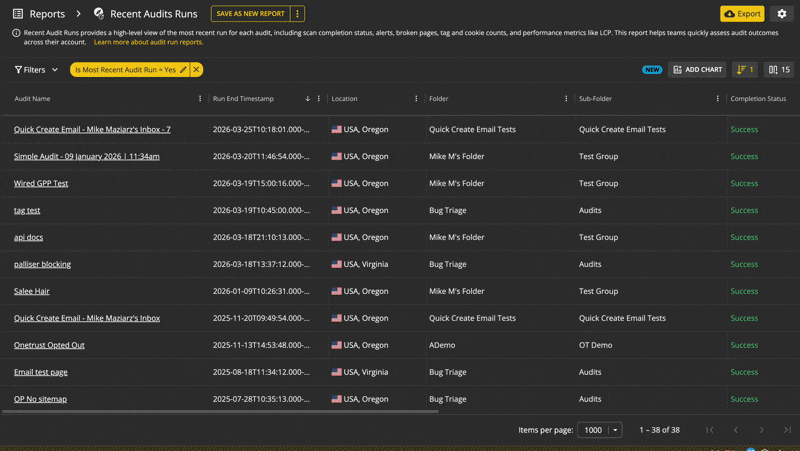Sort by Completion Status column header
The height and width of the screenshot is (451, 800).
758,99
